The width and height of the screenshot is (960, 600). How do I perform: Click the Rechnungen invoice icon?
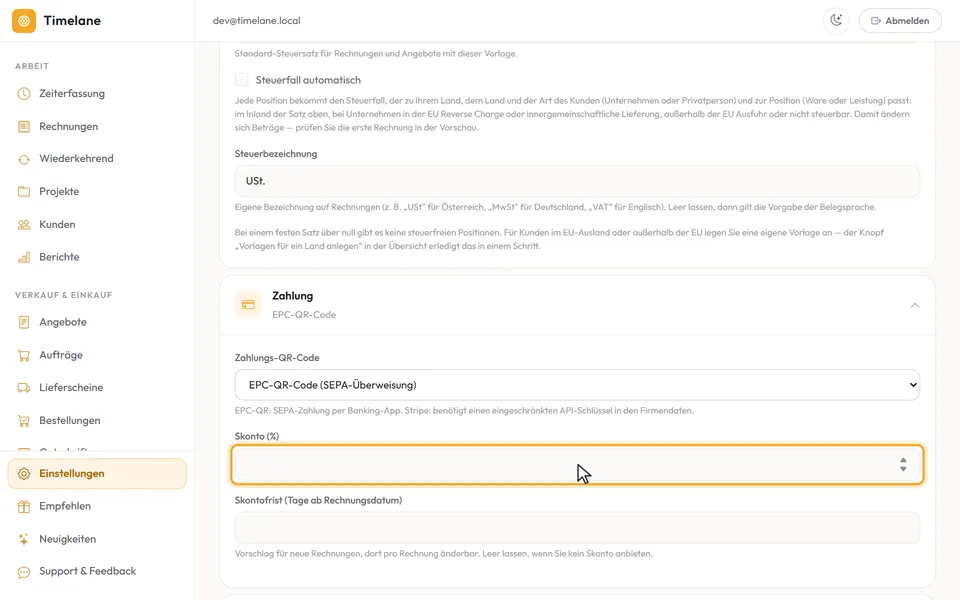(24, 127)
